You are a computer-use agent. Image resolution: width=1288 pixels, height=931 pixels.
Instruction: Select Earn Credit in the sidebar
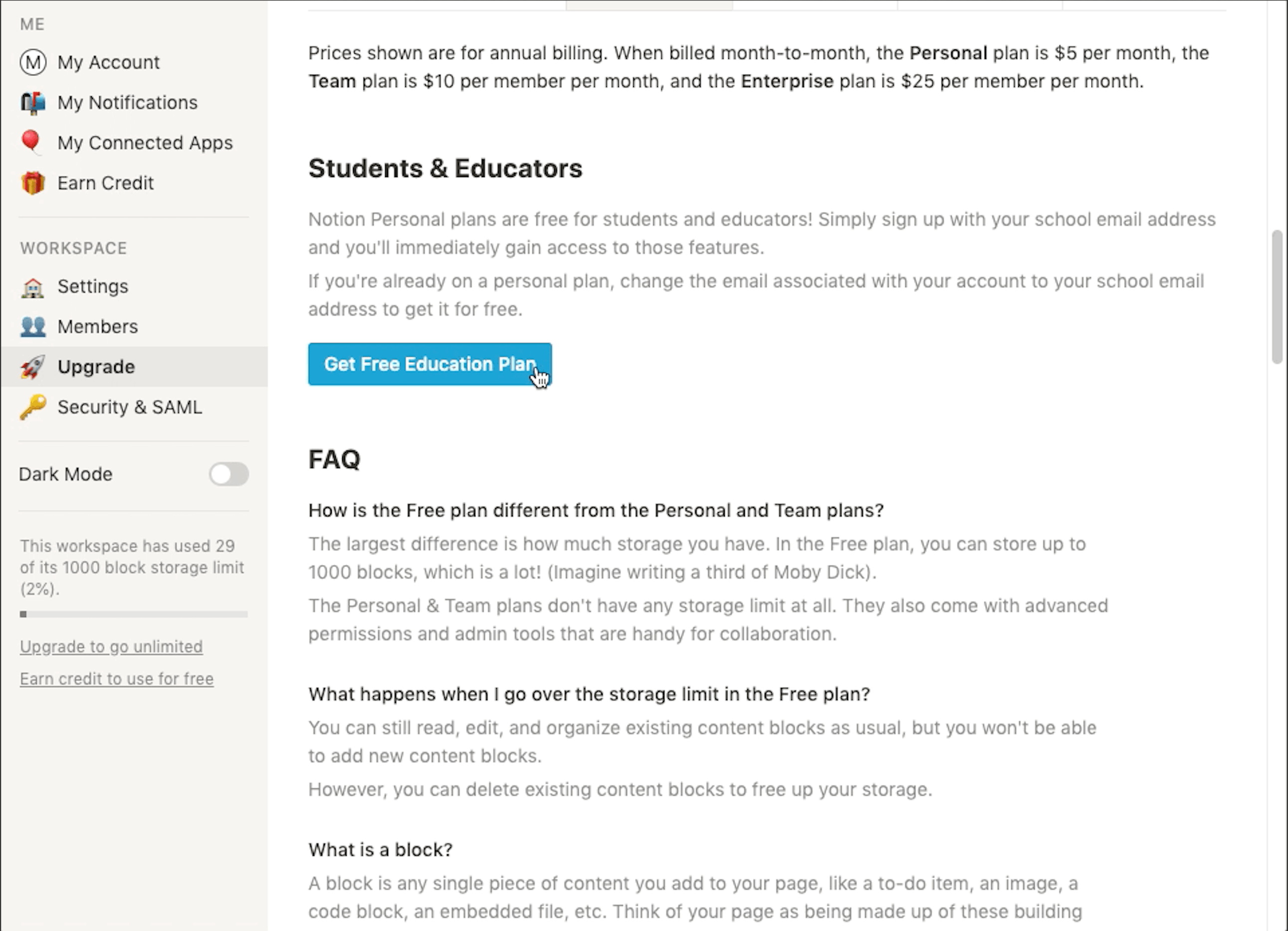134,183
